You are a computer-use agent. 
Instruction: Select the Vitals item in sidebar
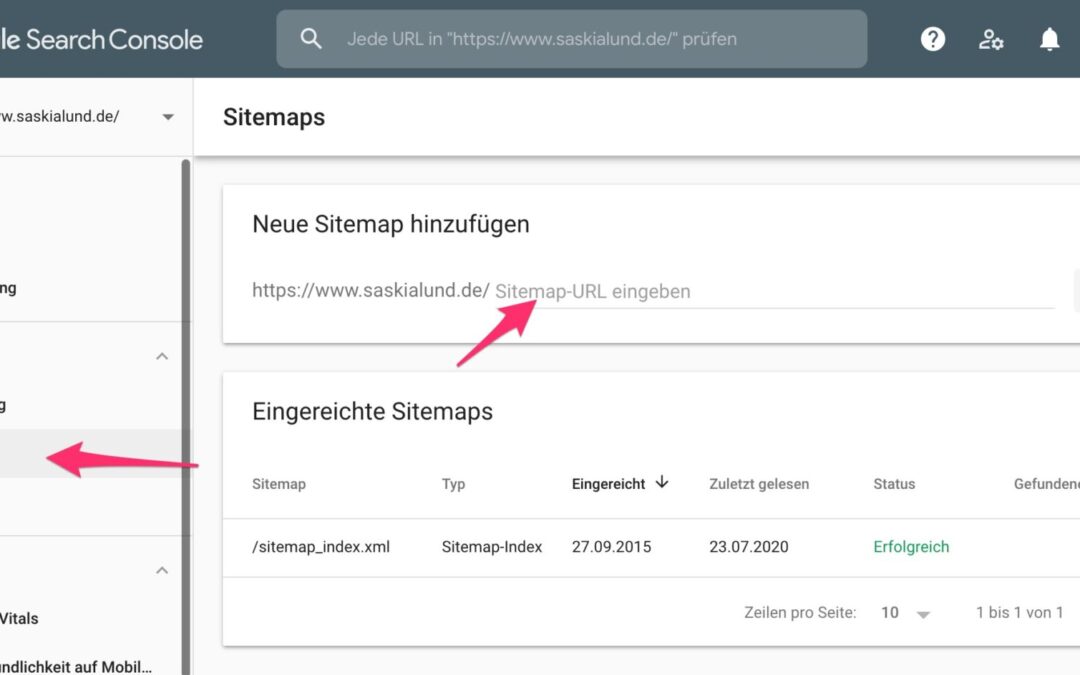click(x=20, y=618)
